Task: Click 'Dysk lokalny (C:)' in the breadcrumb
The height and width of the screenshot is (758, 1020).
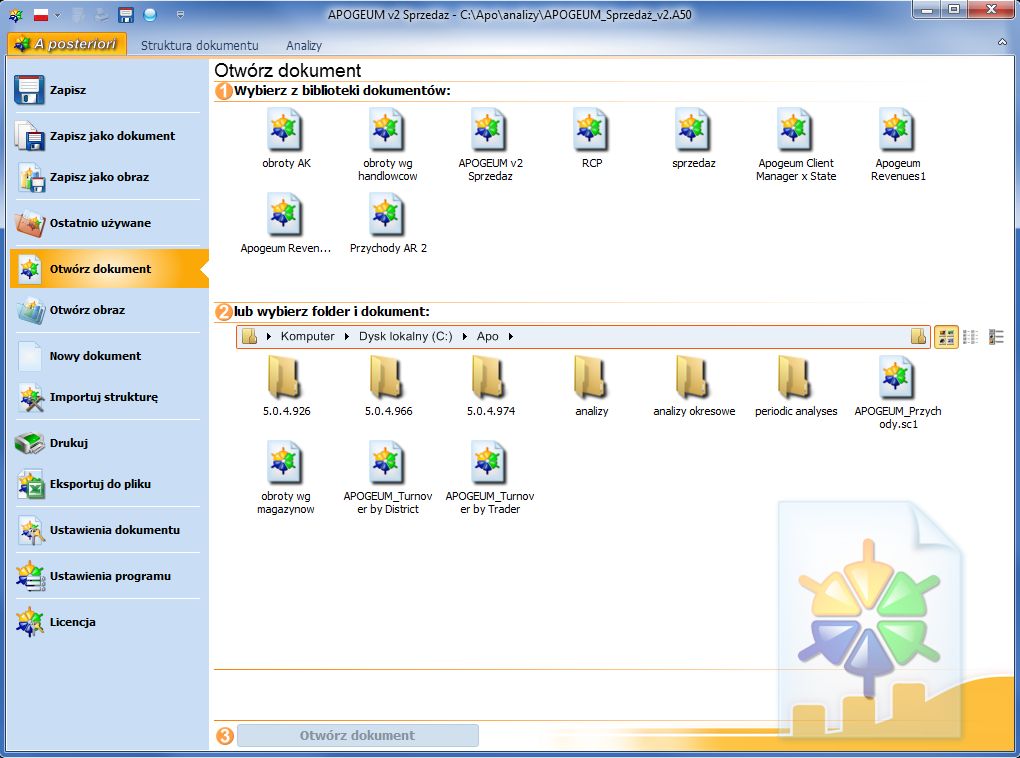Action: (405, 336)
